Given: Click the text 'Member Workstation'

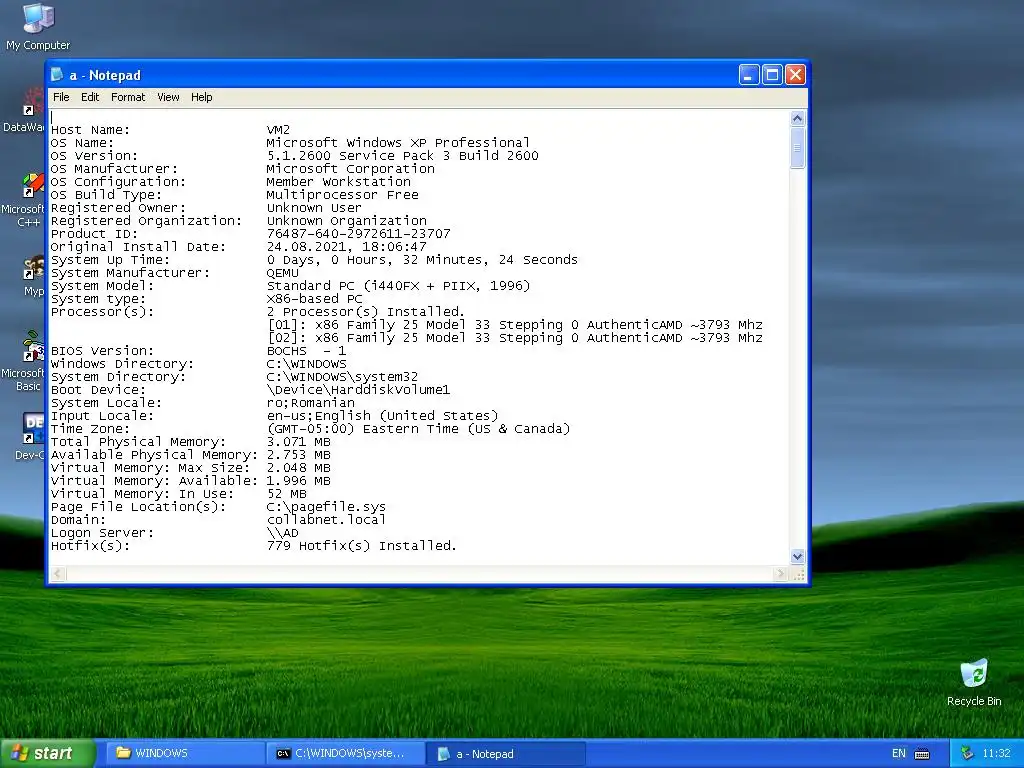Looking at the screenshot, I should point(338,182).
